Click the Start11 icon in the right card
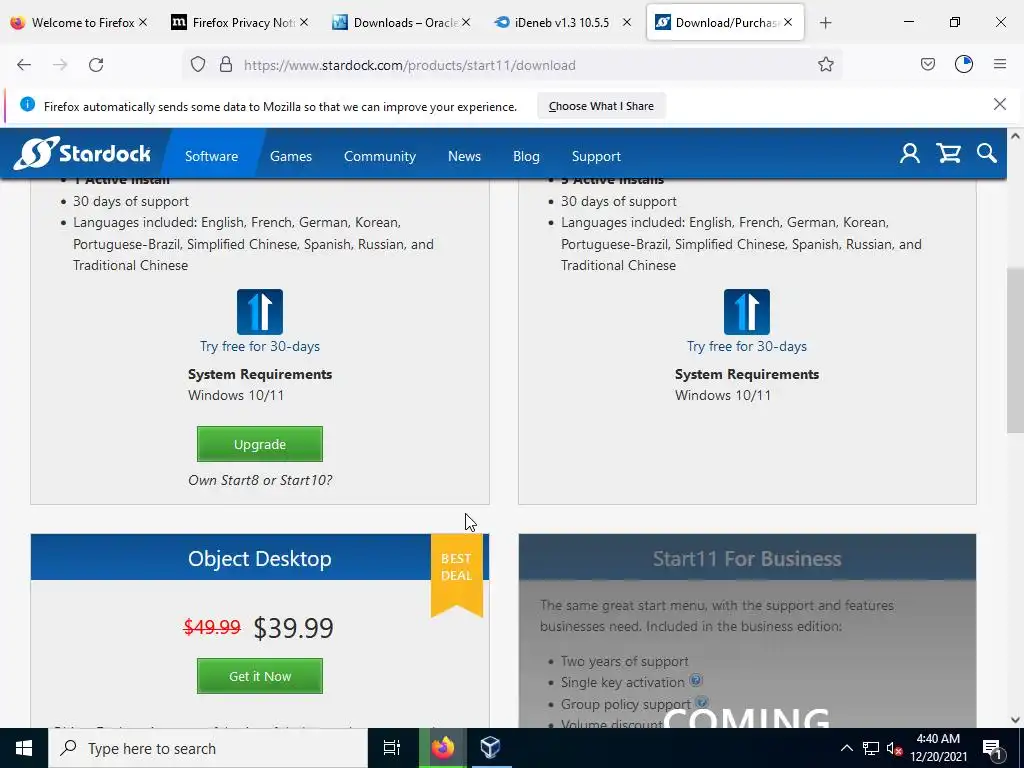This screenshot has width=1024, height=768. click(746, 312)
